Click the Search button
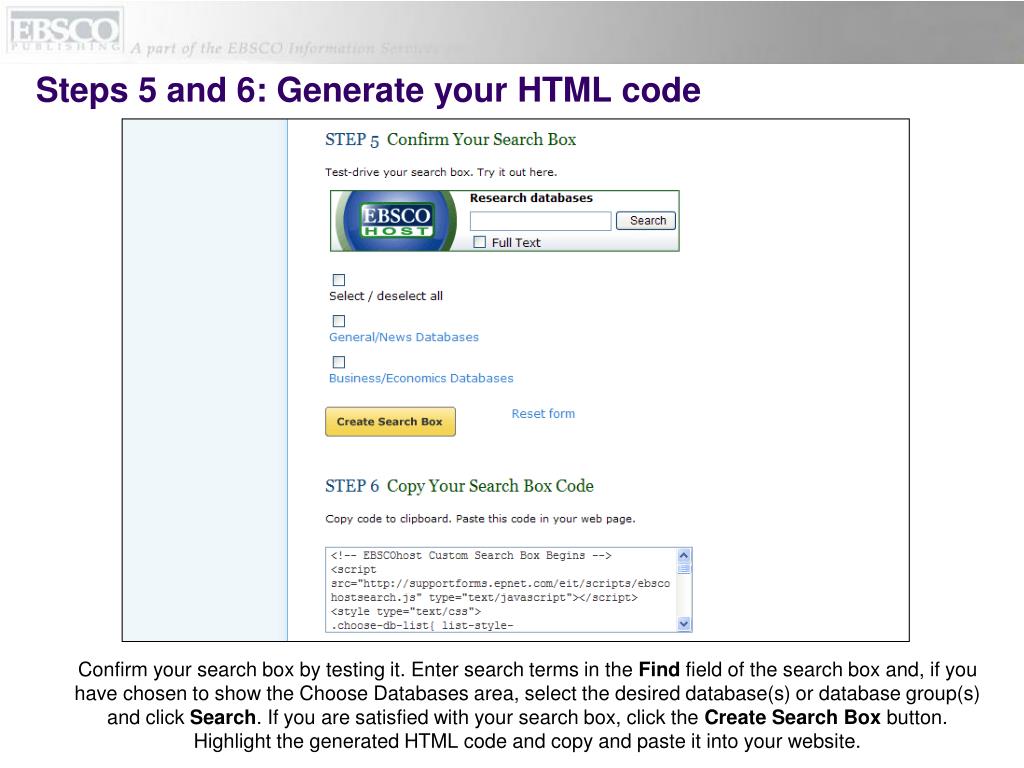 click(646, 221)
